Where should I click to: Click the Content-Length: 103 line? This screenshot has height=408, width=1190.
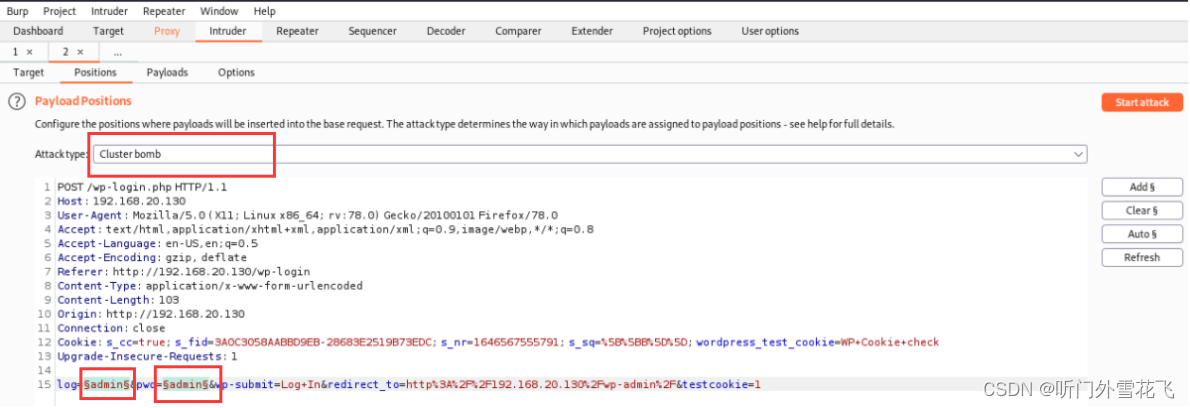click(116, 300)
